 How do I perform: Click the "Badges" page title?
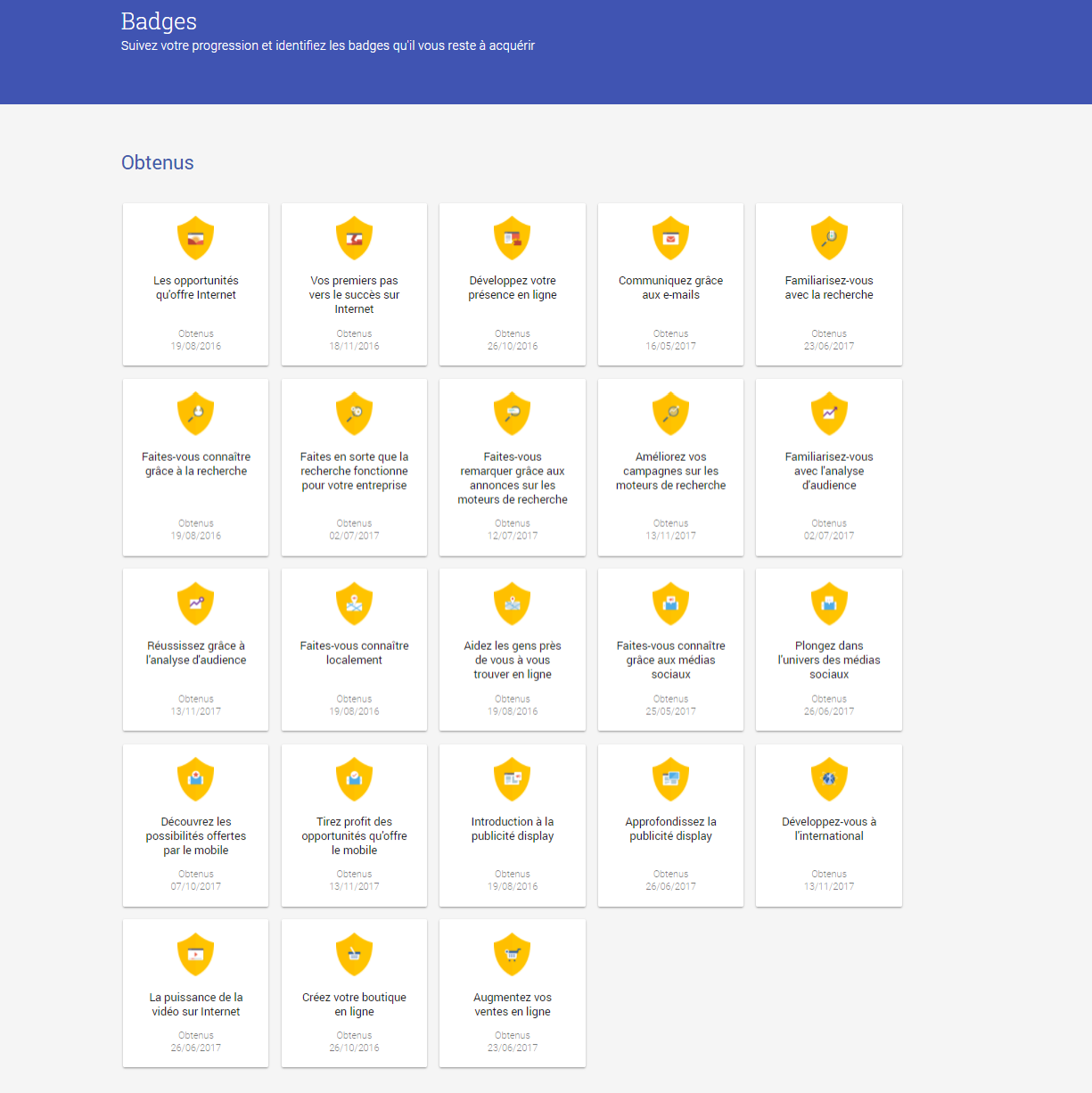[159, 21]
